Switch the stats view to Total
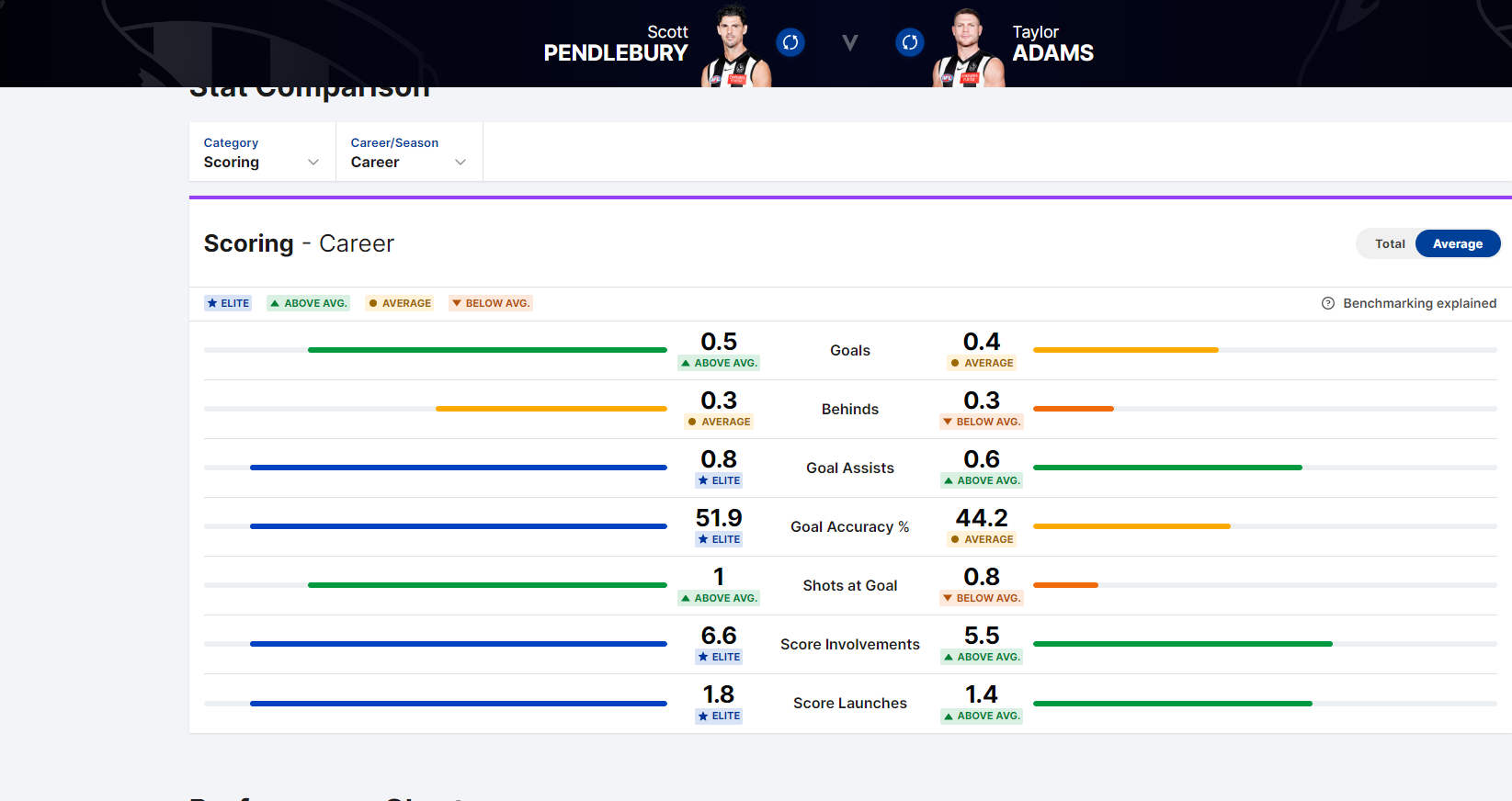Screen dimensions: 1512x801 point(1390,243)
